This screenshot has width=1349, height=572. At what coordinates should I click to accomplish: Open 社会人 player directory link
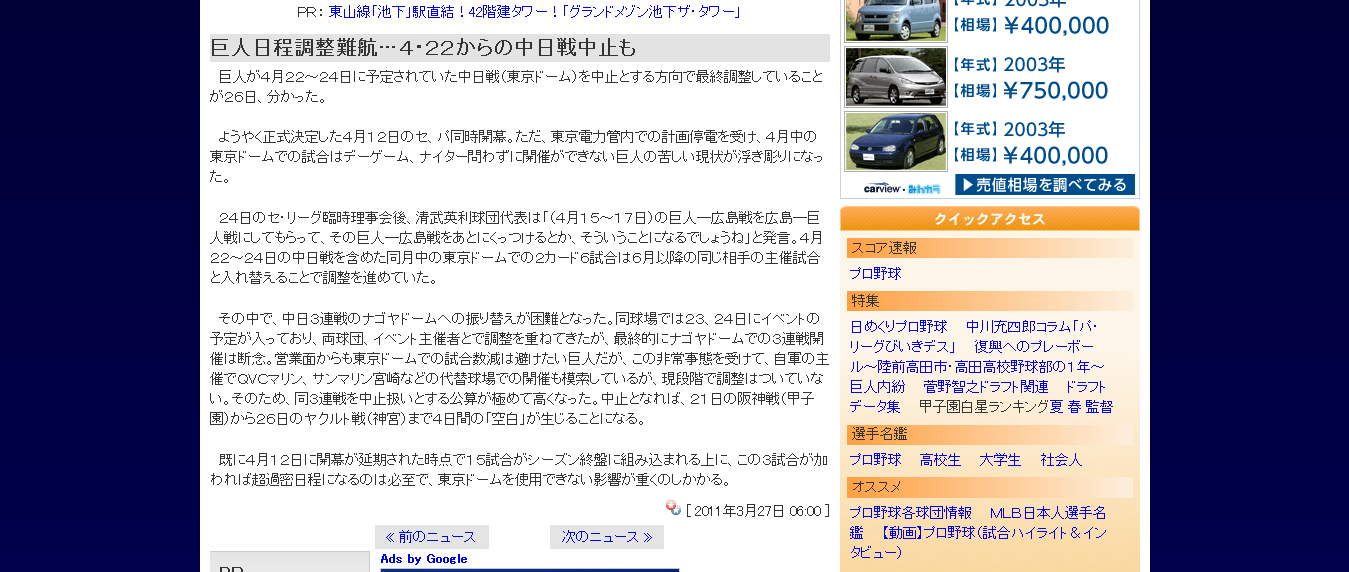[1061, 460]
